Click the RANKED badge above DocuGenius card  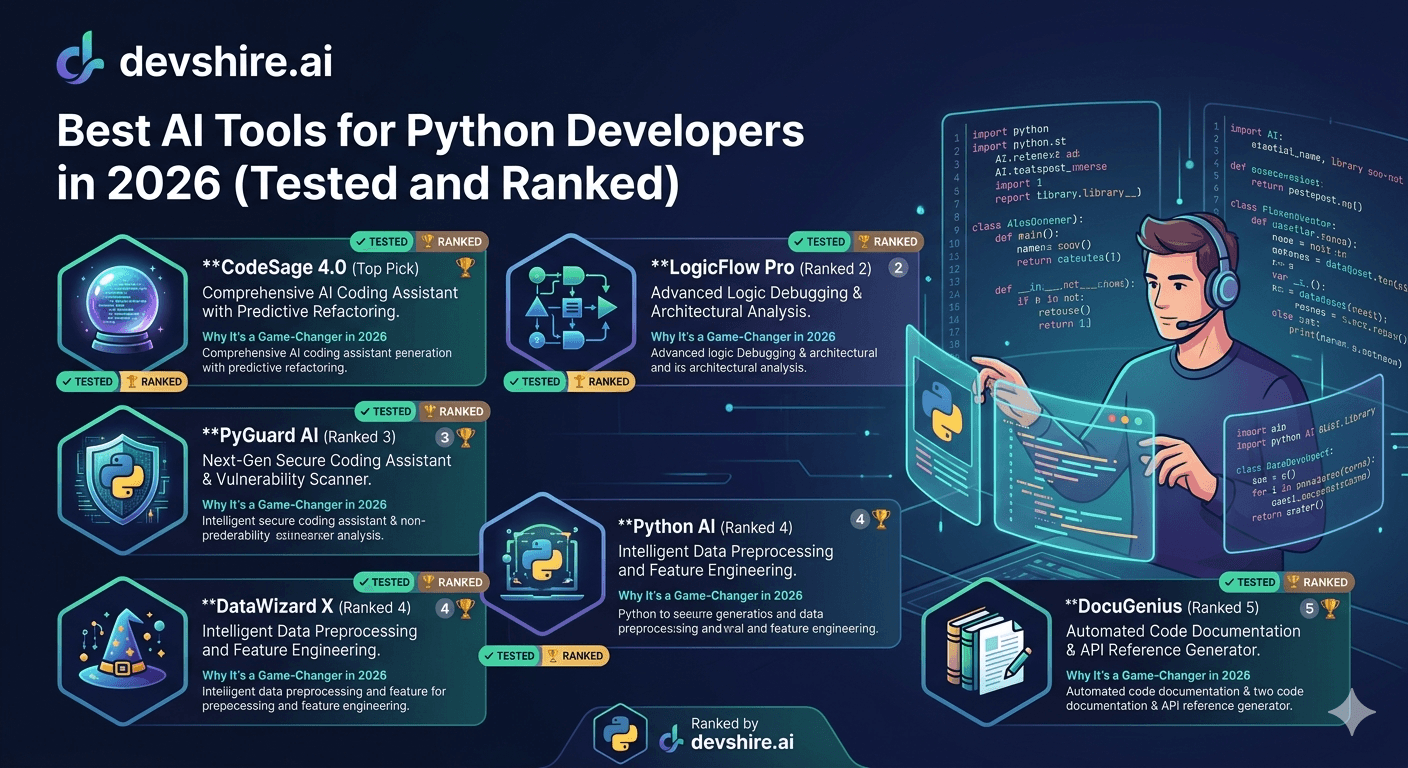1317,582
